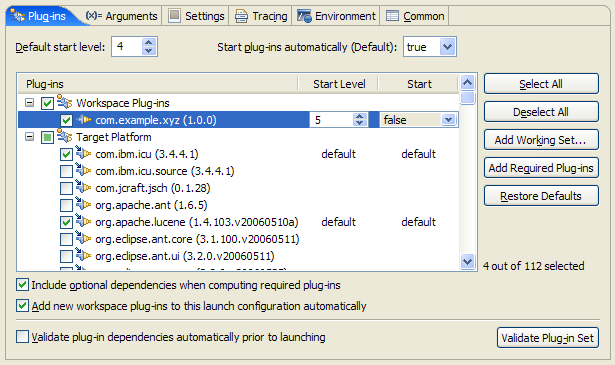Switch to the Tracing tab
The width and height of the screenshot is (615, 365).
[261, 16]
